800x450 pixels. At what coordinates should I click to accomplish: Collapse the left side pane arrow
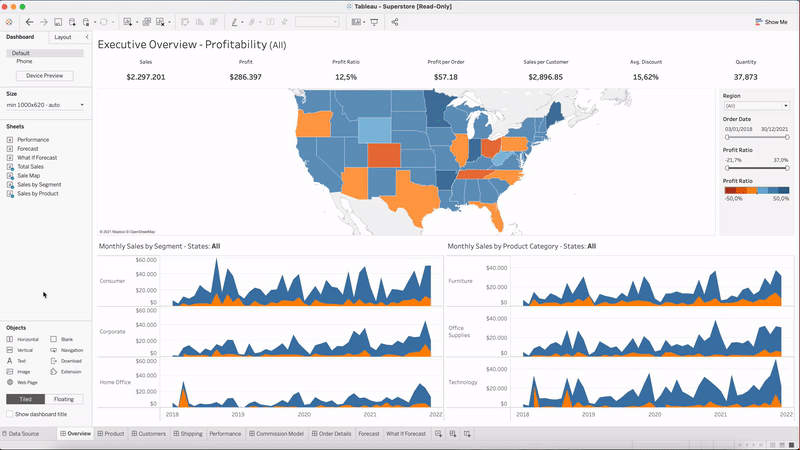87,37
